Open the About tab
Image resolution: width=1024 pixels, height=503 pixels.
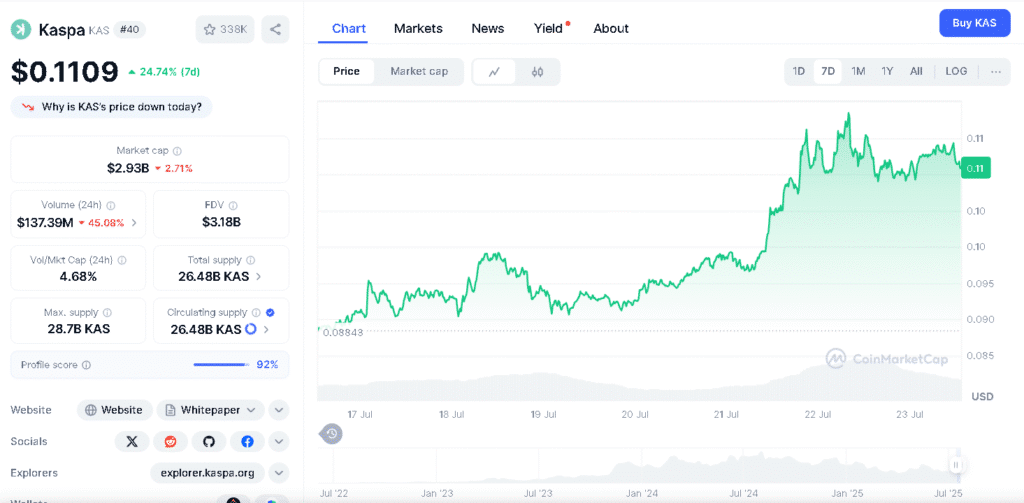[x=611, y=29]
